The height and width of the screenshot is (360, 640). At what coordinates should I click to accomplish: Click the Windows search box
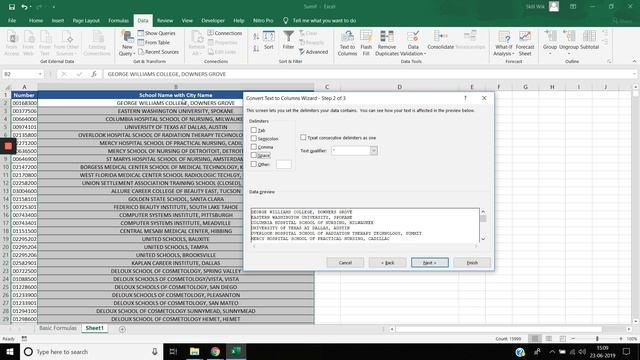click(x=91, y=351)
